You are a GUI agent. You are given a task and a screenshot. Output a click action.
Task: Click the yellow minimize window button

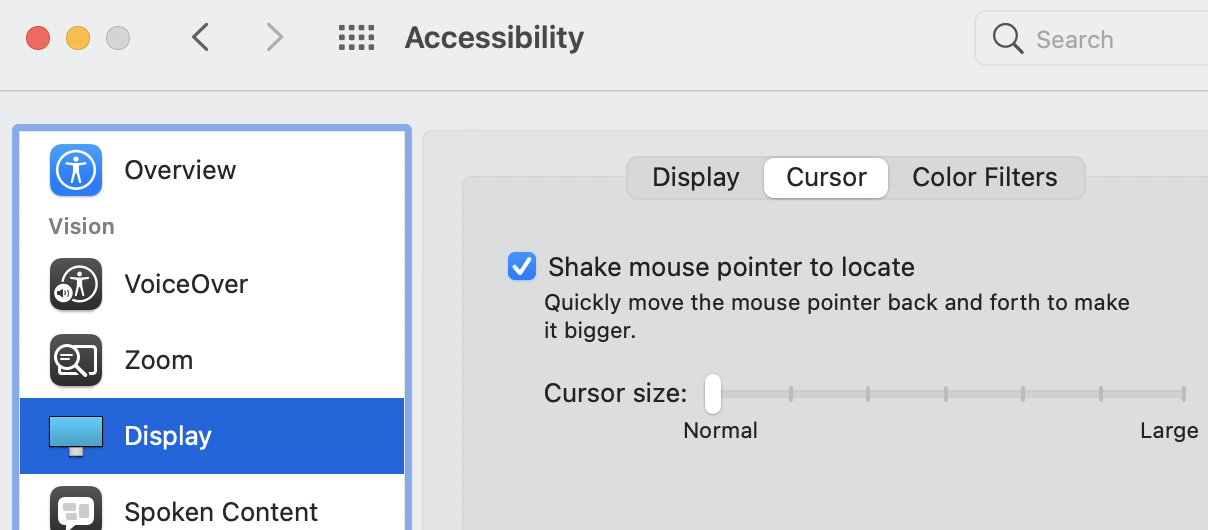click(x=78, y=39)
